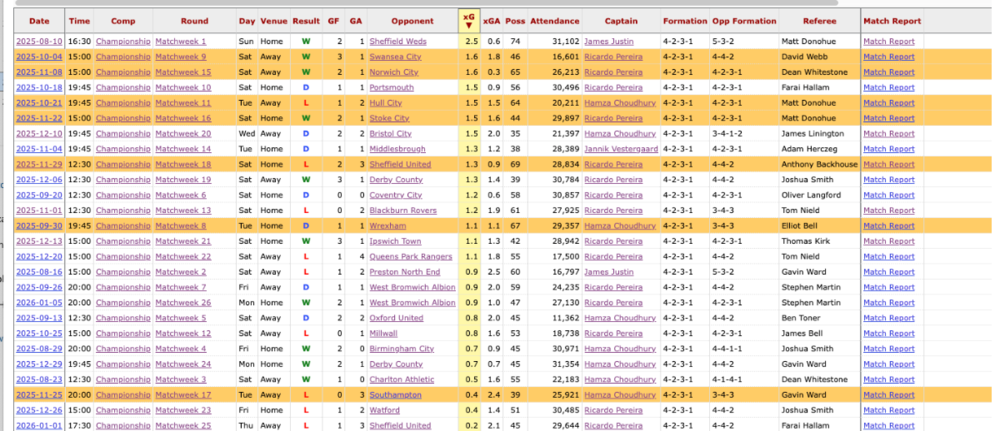Open Match Report for Southampton game
Viewport: 1000px width, 431px height.
(888, 395)
